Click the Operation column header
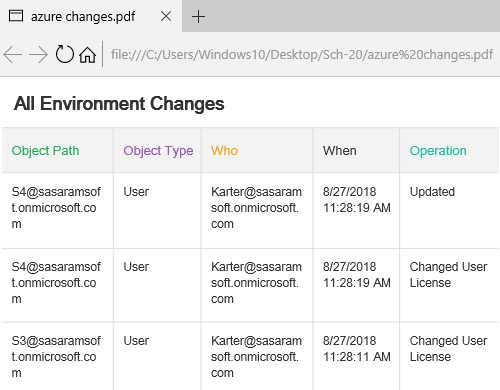The width and height of the screenshot is (500, 390). coord(438,151)
